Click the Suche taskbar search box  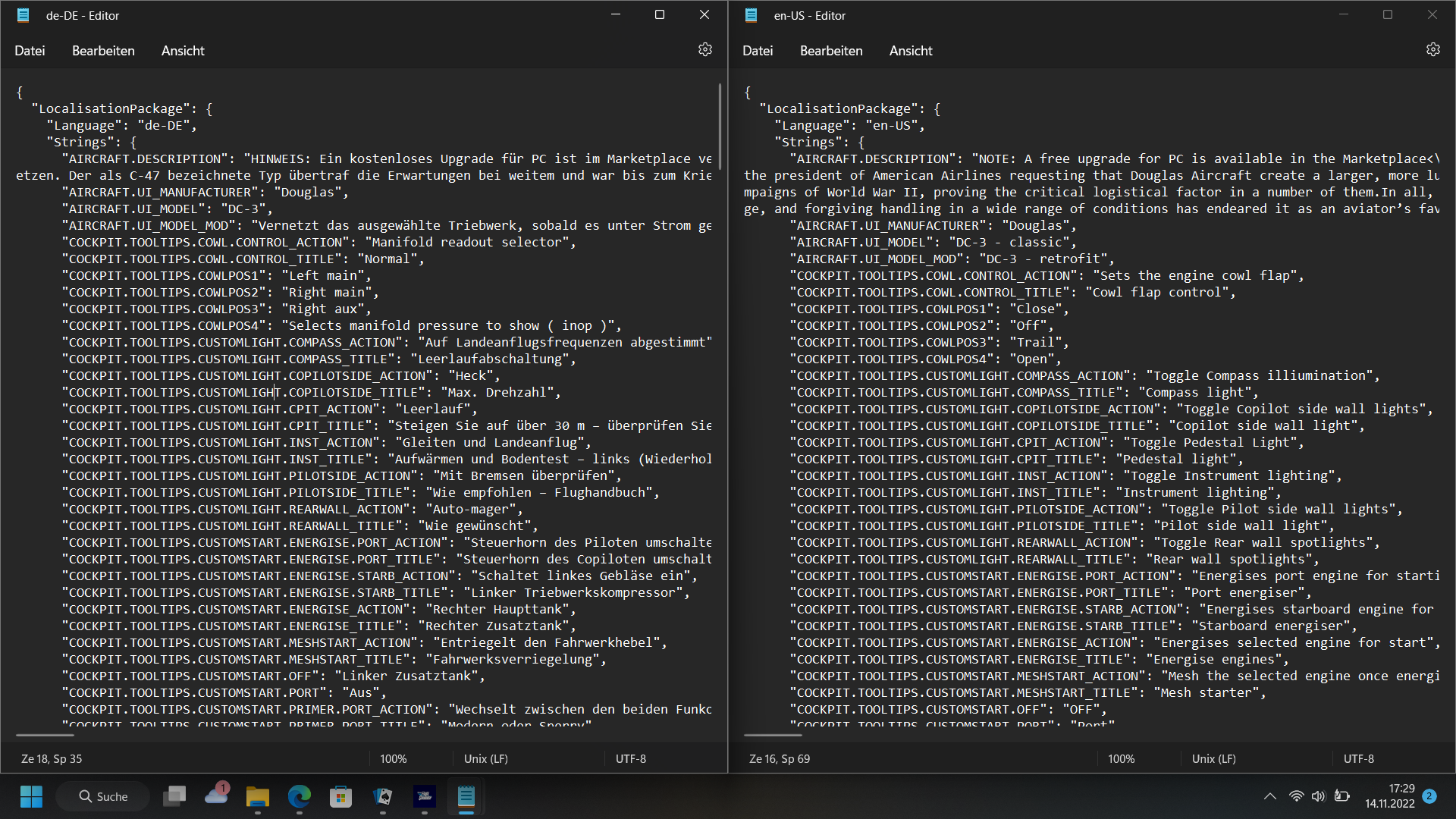pyautogui.click(x=103, y=796)
